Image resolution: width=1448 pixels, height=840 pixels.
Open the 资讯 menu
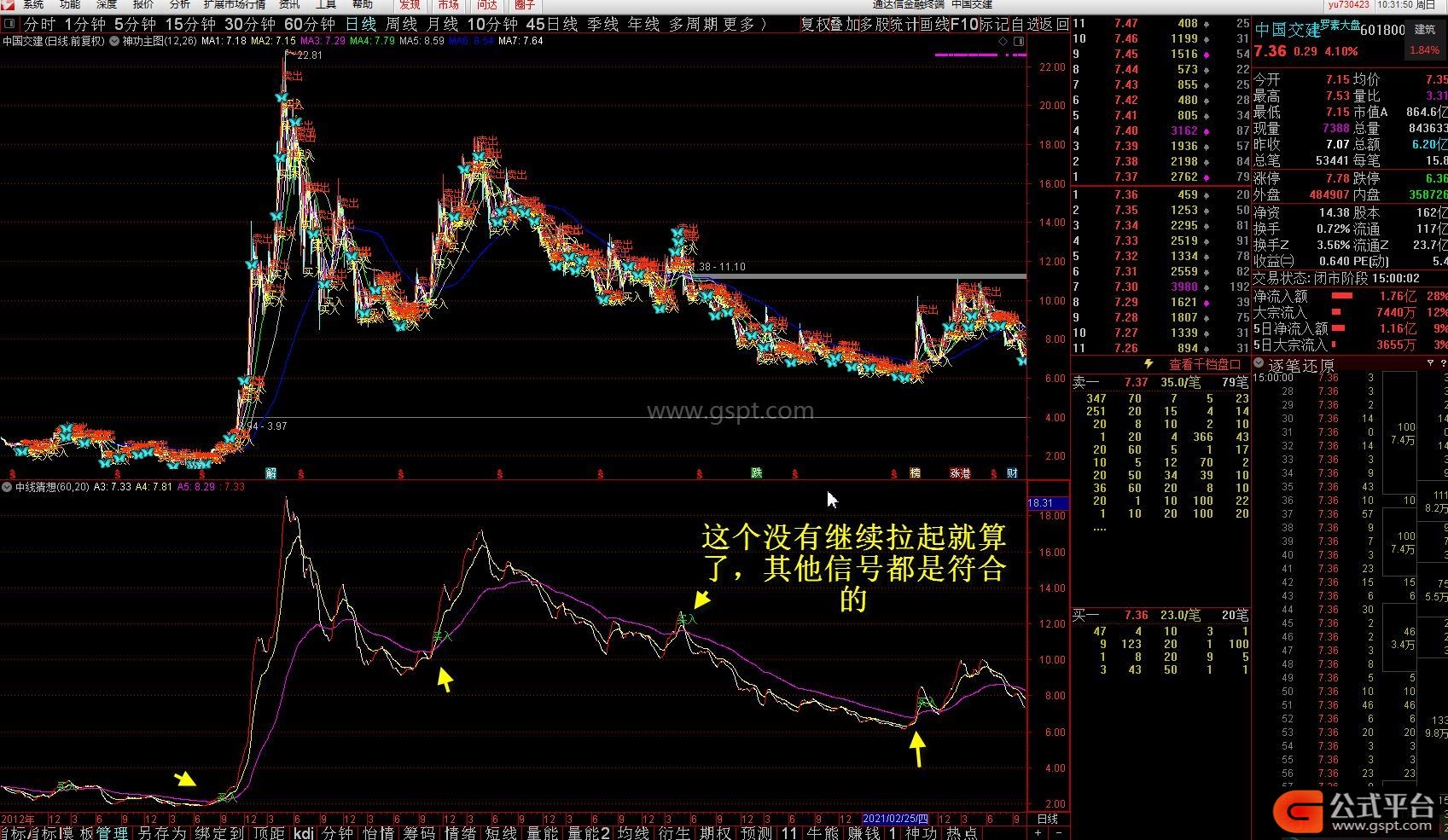290,4
